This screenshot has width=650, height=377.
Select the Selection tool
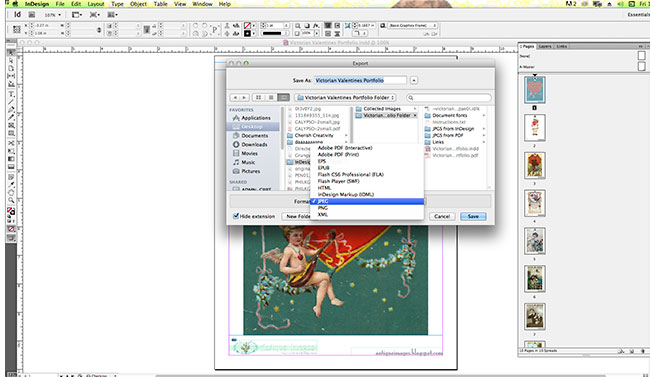[x=11, y=53]
